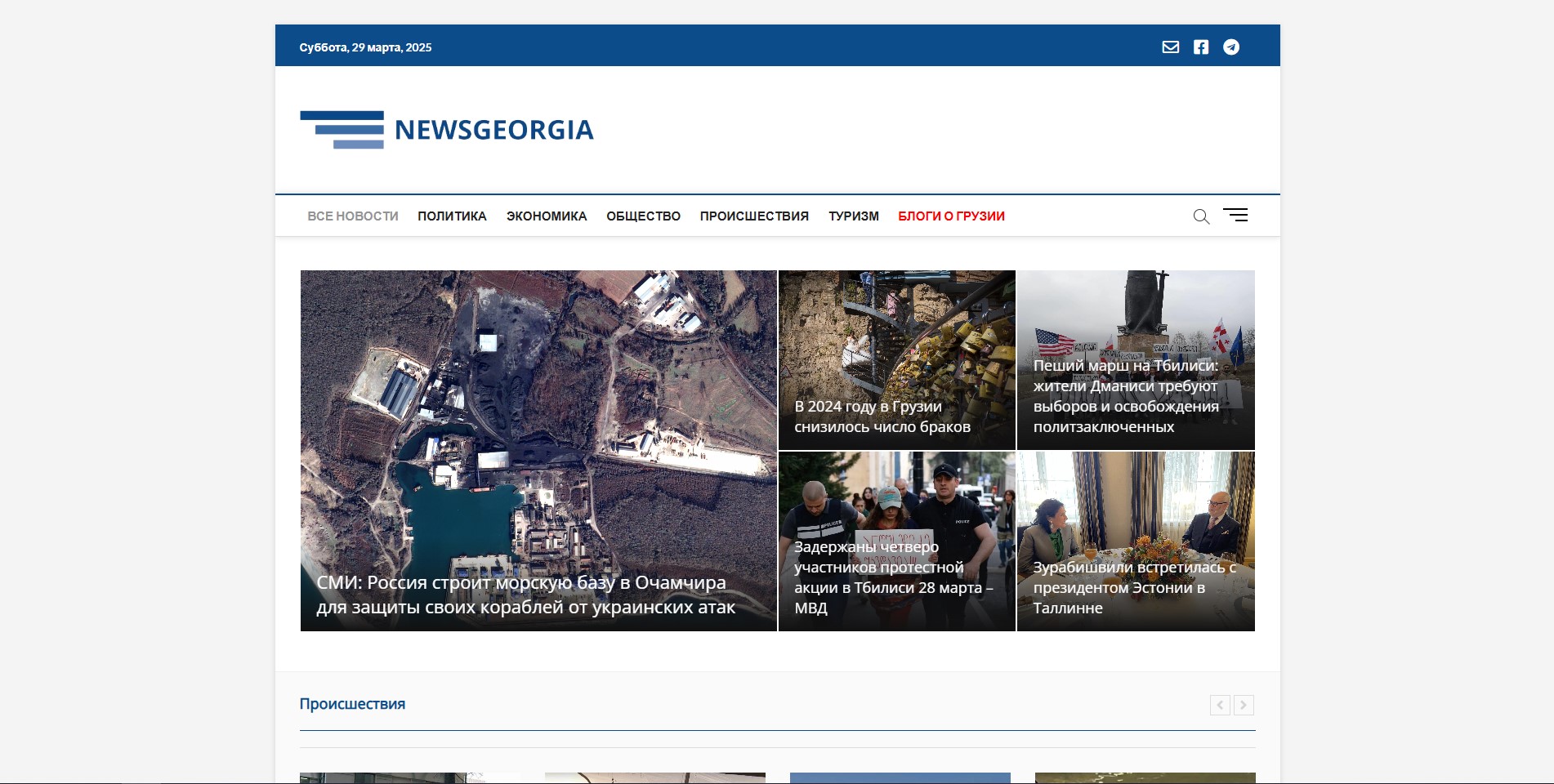This screenshot has height=784, width=1554.
Task: Open БЛОГИ О ГРУЗИИ link
Action: (951, 216)
